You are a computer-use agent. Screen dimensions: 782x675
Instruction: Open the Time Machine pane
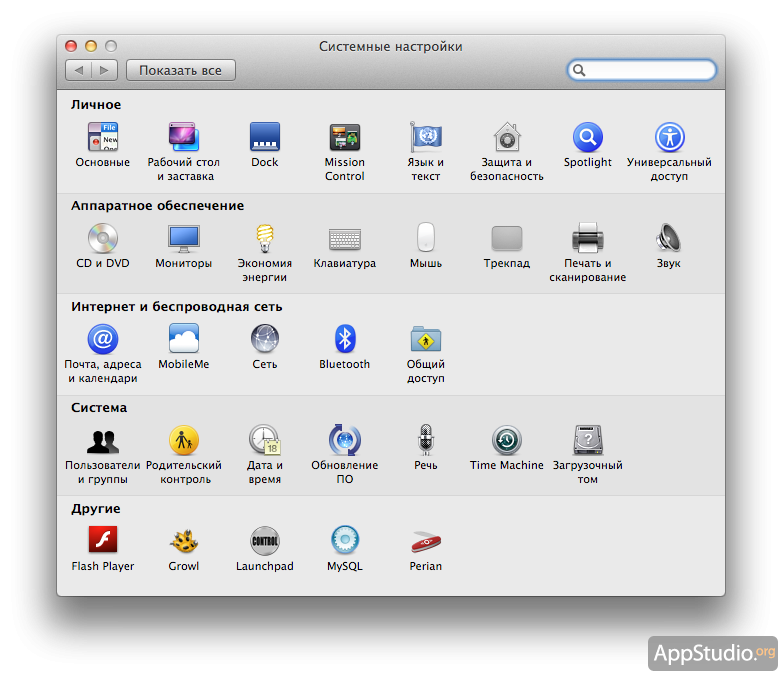point(506,441)
